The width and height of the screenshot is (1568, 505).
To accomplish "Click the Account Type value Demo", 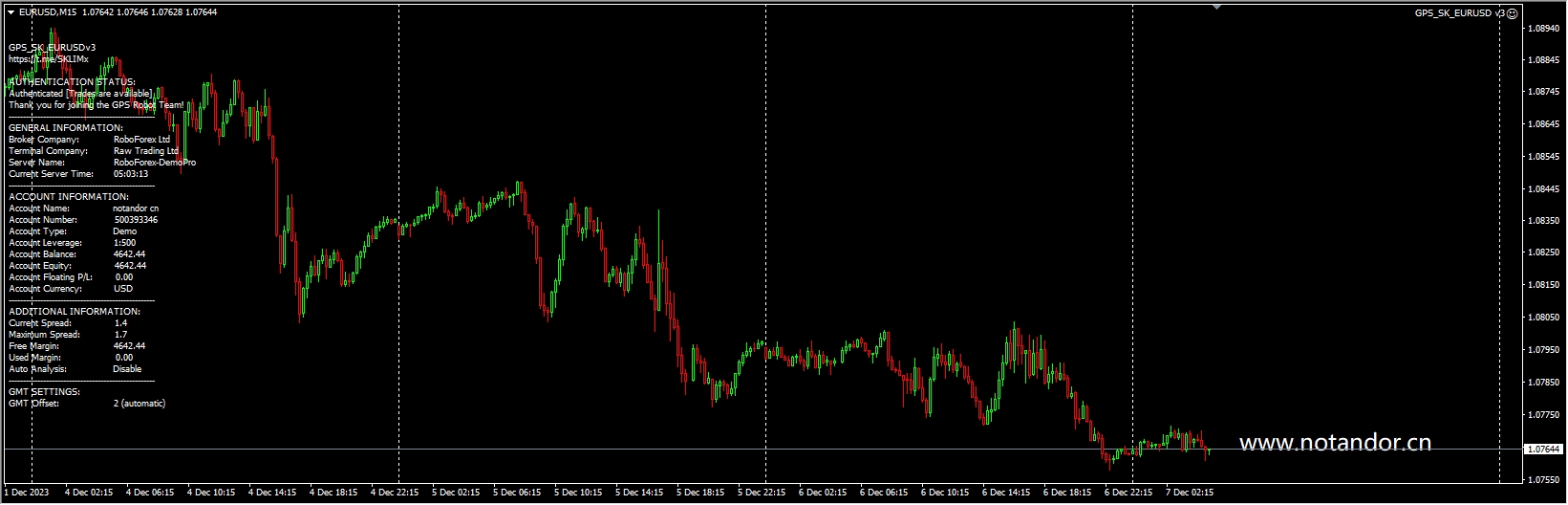I will 125,231.
